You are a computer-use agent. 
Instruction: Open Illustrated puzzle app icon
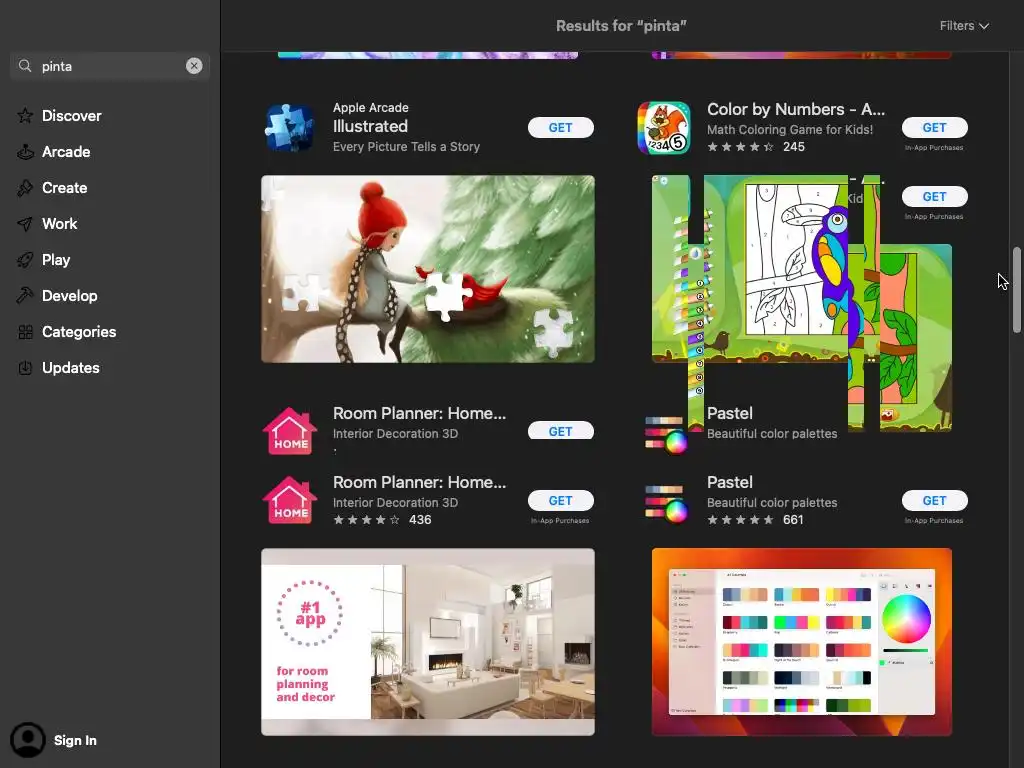289,127
